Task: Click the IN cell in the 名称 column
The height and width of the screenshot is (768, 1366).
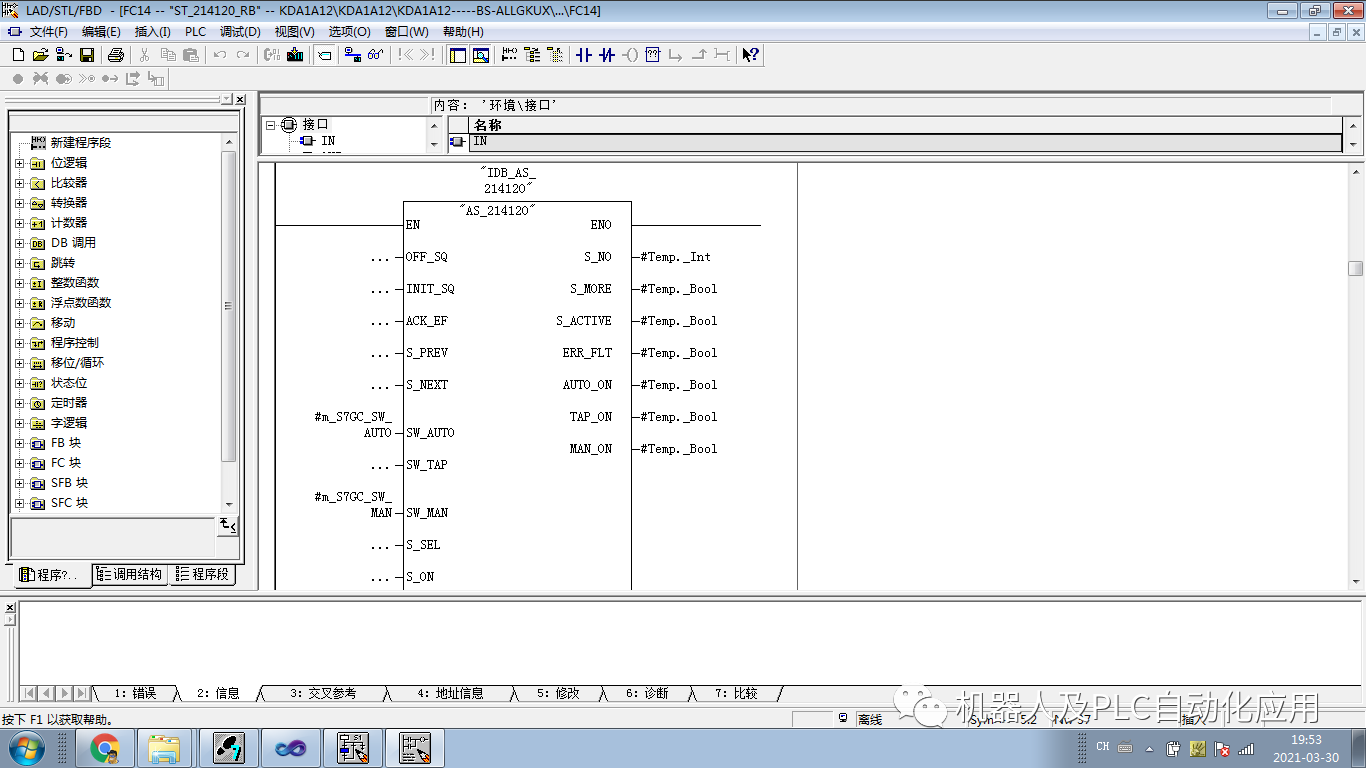Action: click(x=905, y=142)
